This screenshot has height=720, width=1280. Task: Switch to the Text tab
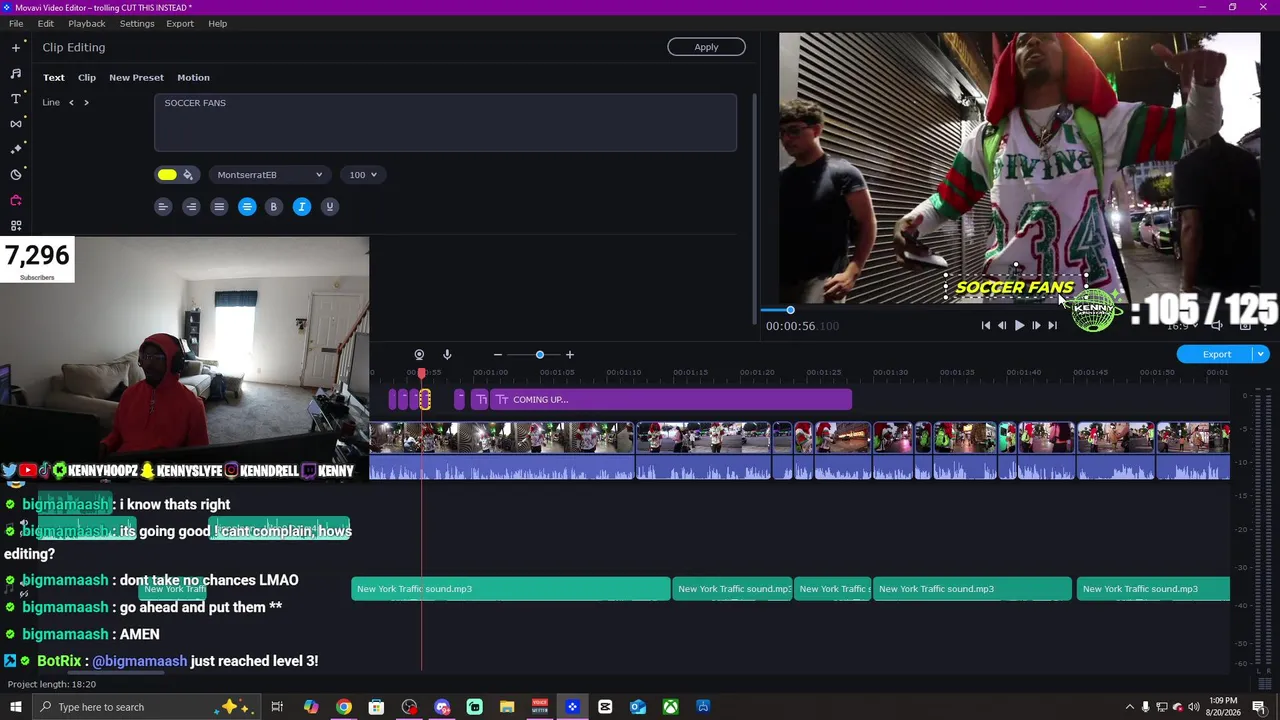[54, 77]
